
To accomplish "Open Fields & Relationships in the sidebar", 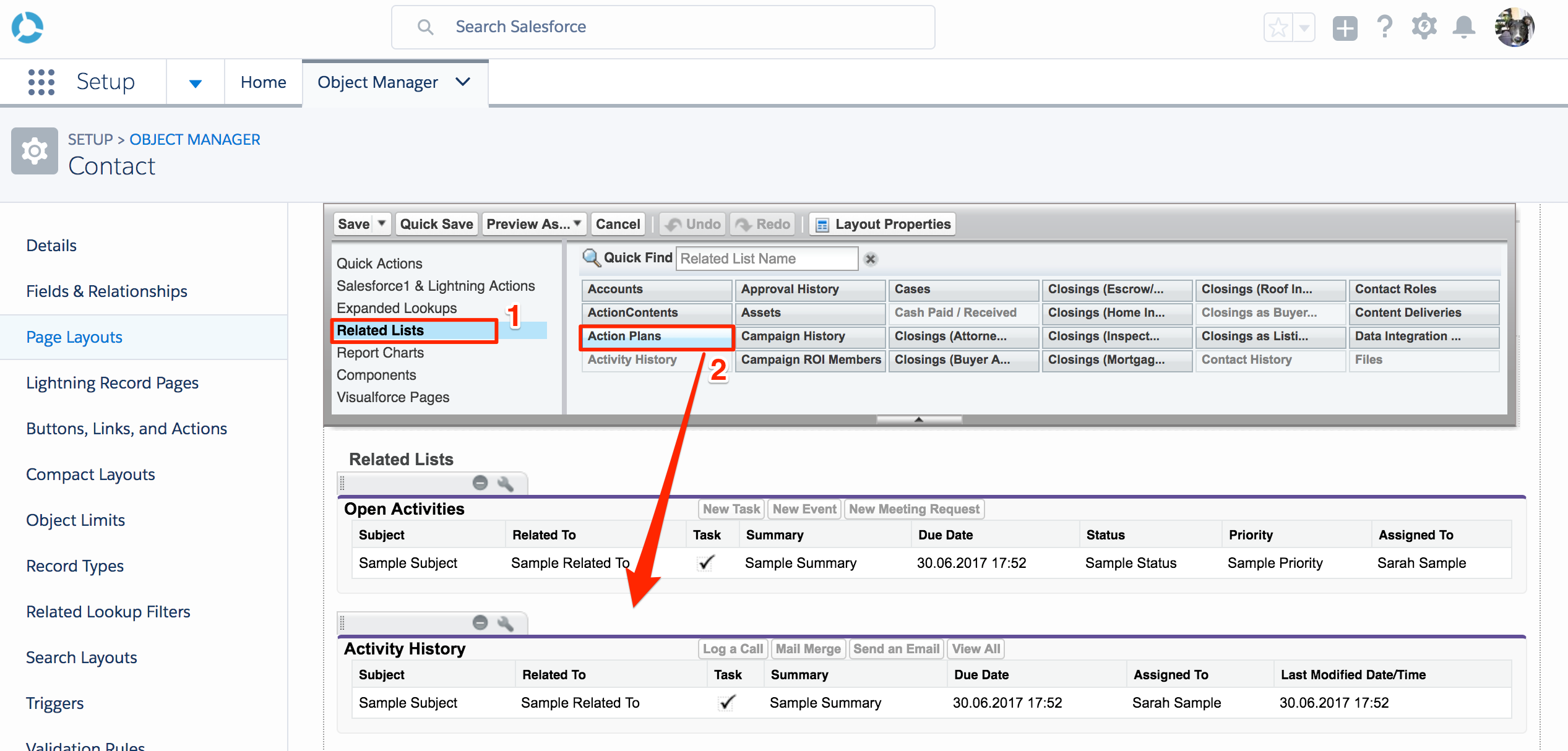I will (x=106, y=291).
